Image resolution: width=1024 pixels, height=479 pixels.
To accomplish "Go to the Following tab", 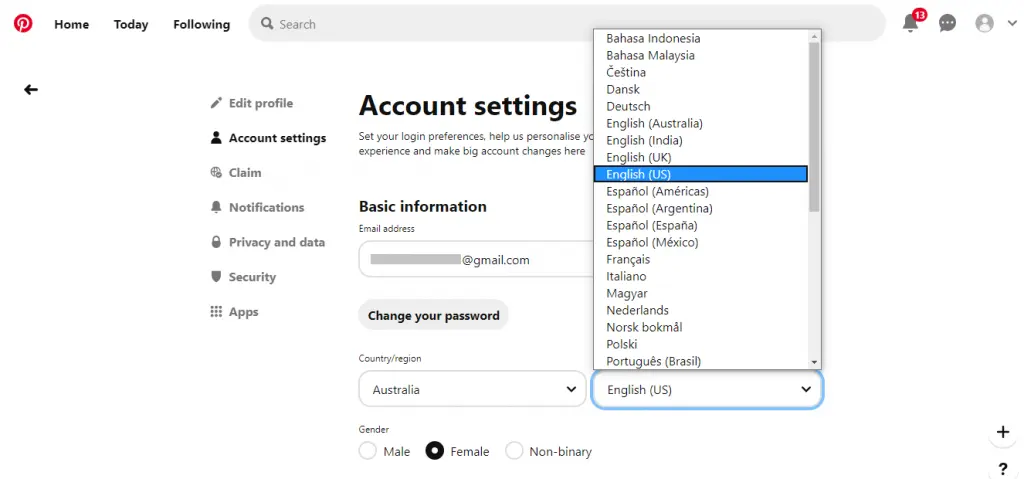I will point(201,24).
